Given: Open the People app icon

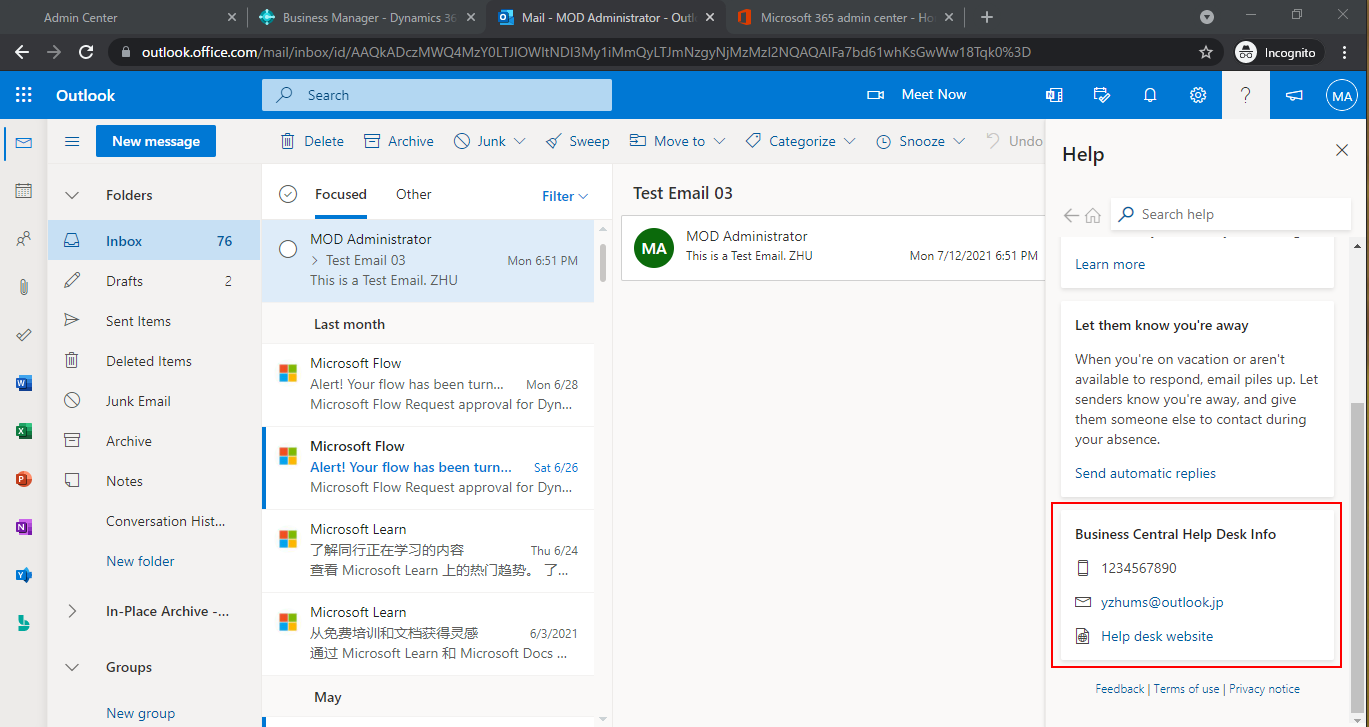Looking at the screenshot, I should (22, 238).
